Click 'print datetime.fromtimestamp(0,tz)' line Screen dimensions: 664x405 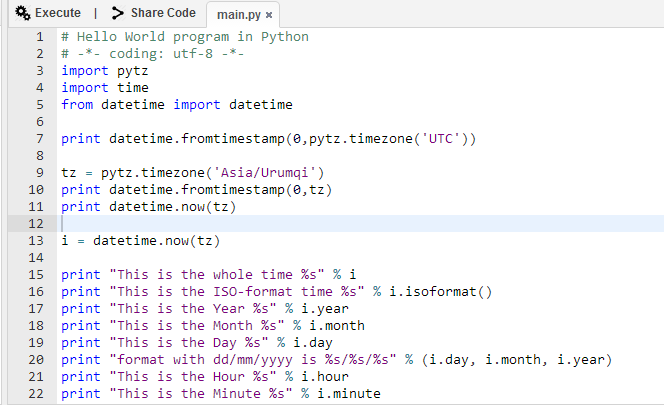197,190
